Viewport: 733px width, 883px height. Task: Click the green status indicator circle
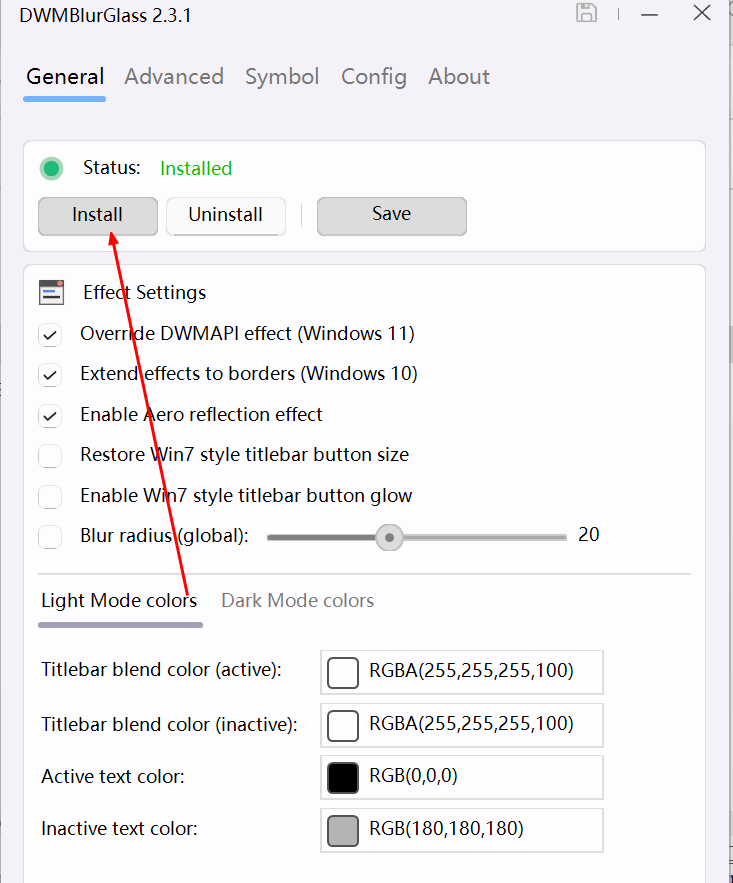52,168
